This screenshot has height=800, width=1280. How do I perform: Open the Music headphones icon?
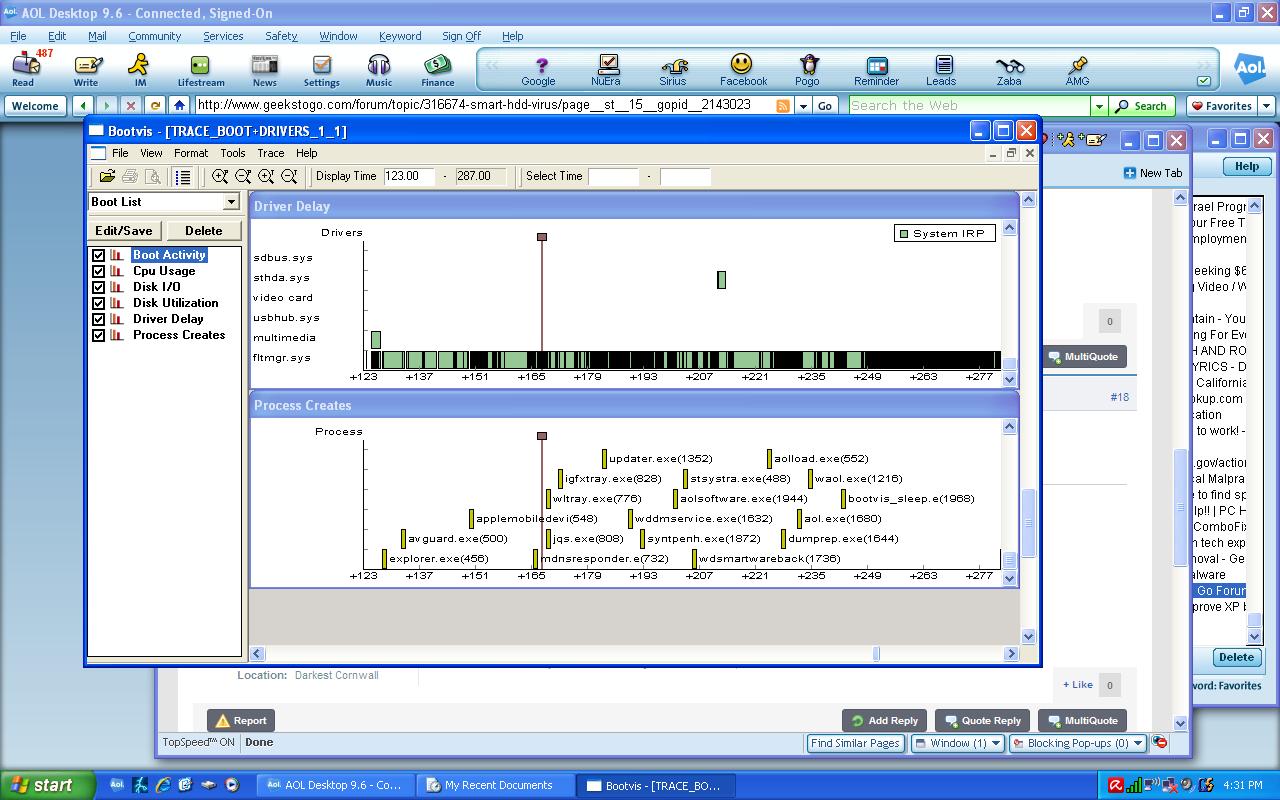378,68
